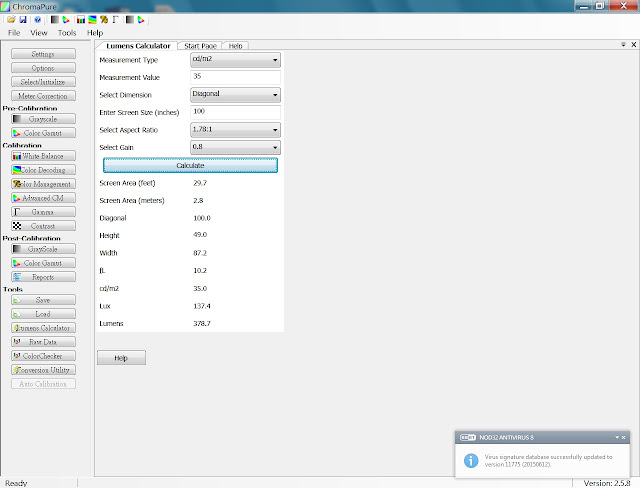Click the Load button under Tools
Image resolution: width=640 pixels, height=488 pixels.
pyautogui.click(x=43, y=314)
